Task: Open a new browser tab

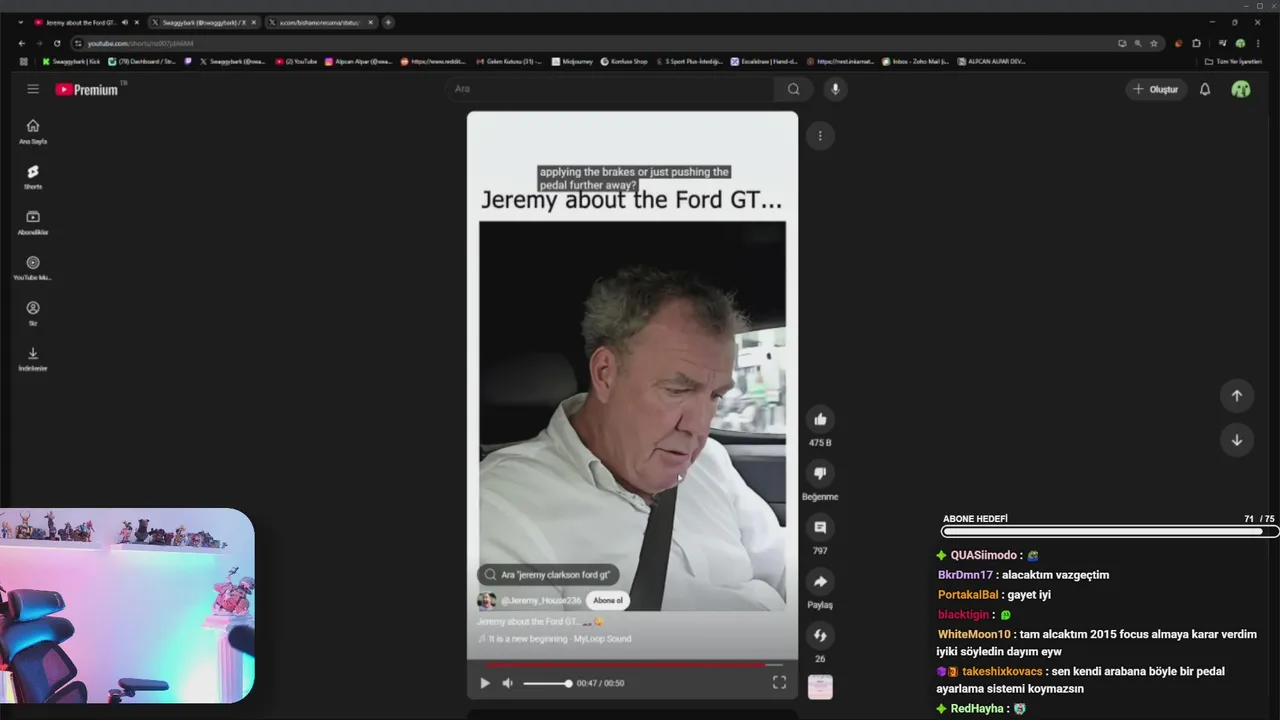Action: (x=388, y=22)
